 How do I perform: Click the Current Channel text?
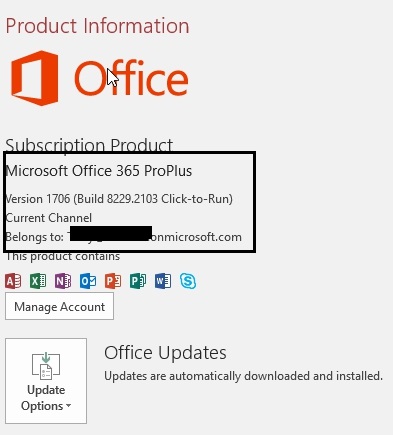click(x=49, y=218)
